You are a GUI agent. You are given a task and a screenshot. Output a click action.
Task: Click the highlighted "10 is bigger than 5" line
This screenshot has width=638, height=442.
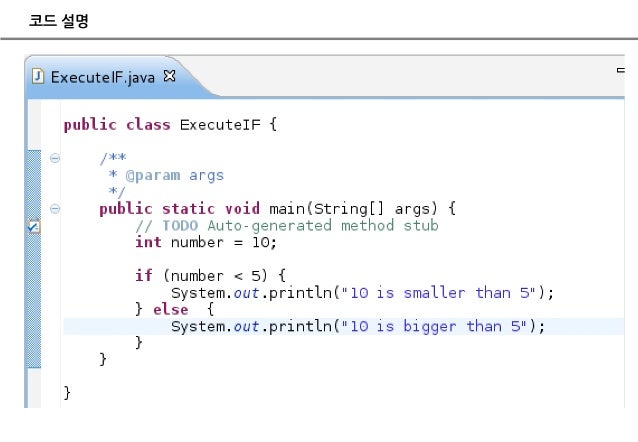tap(343, 326)
